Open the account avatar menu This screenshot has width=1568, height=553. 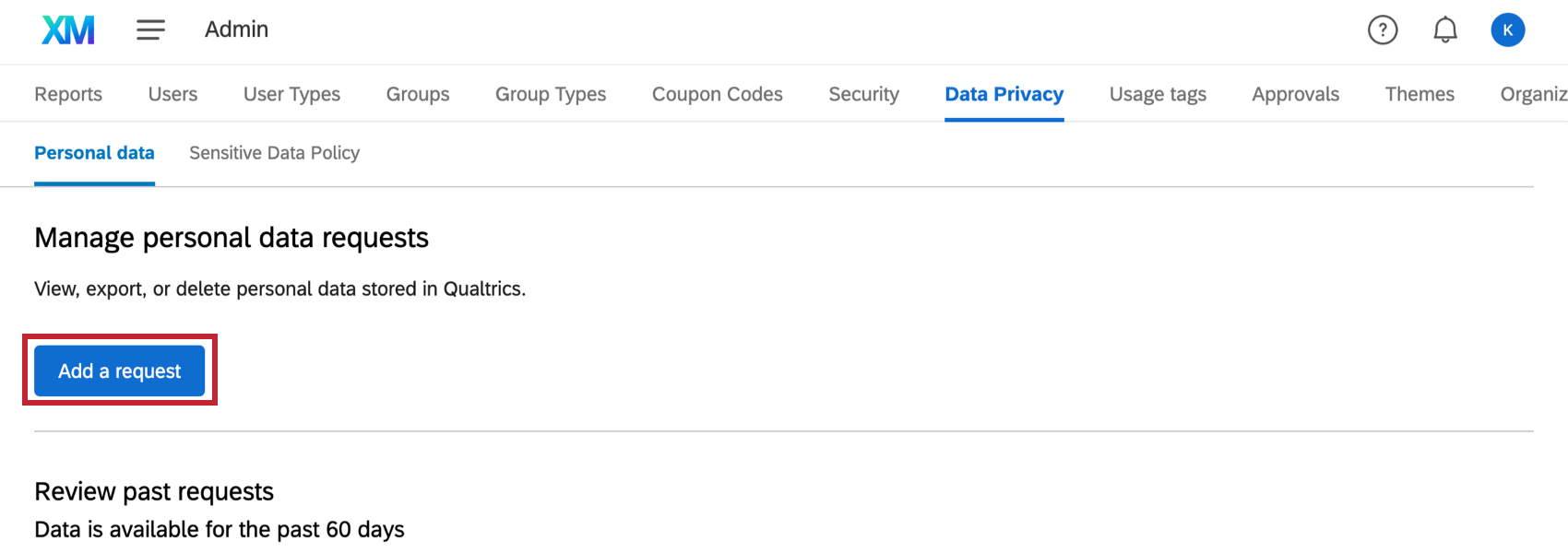pos(1508,29)
